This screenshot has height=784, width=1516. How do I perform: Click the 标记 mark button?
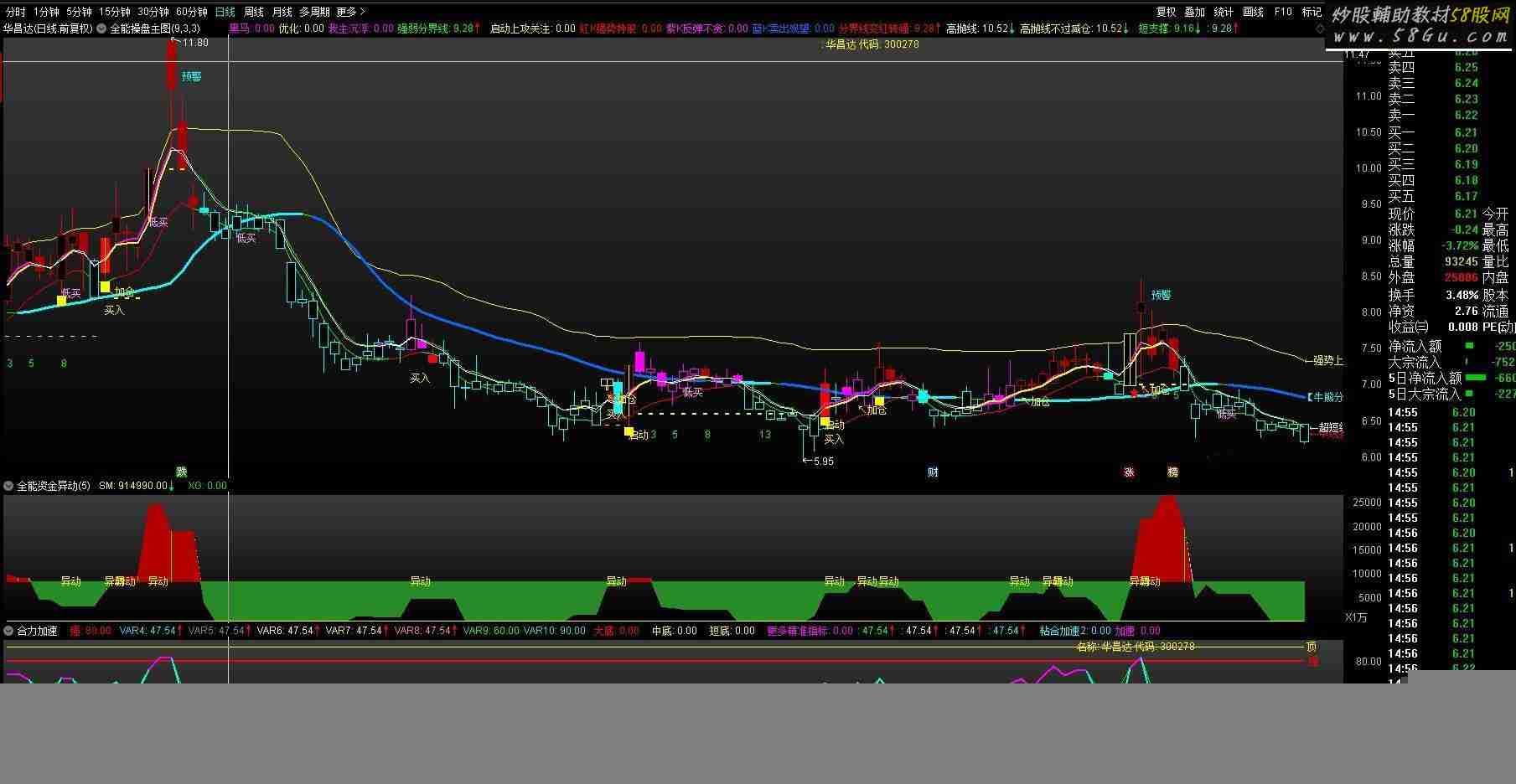1311,12
